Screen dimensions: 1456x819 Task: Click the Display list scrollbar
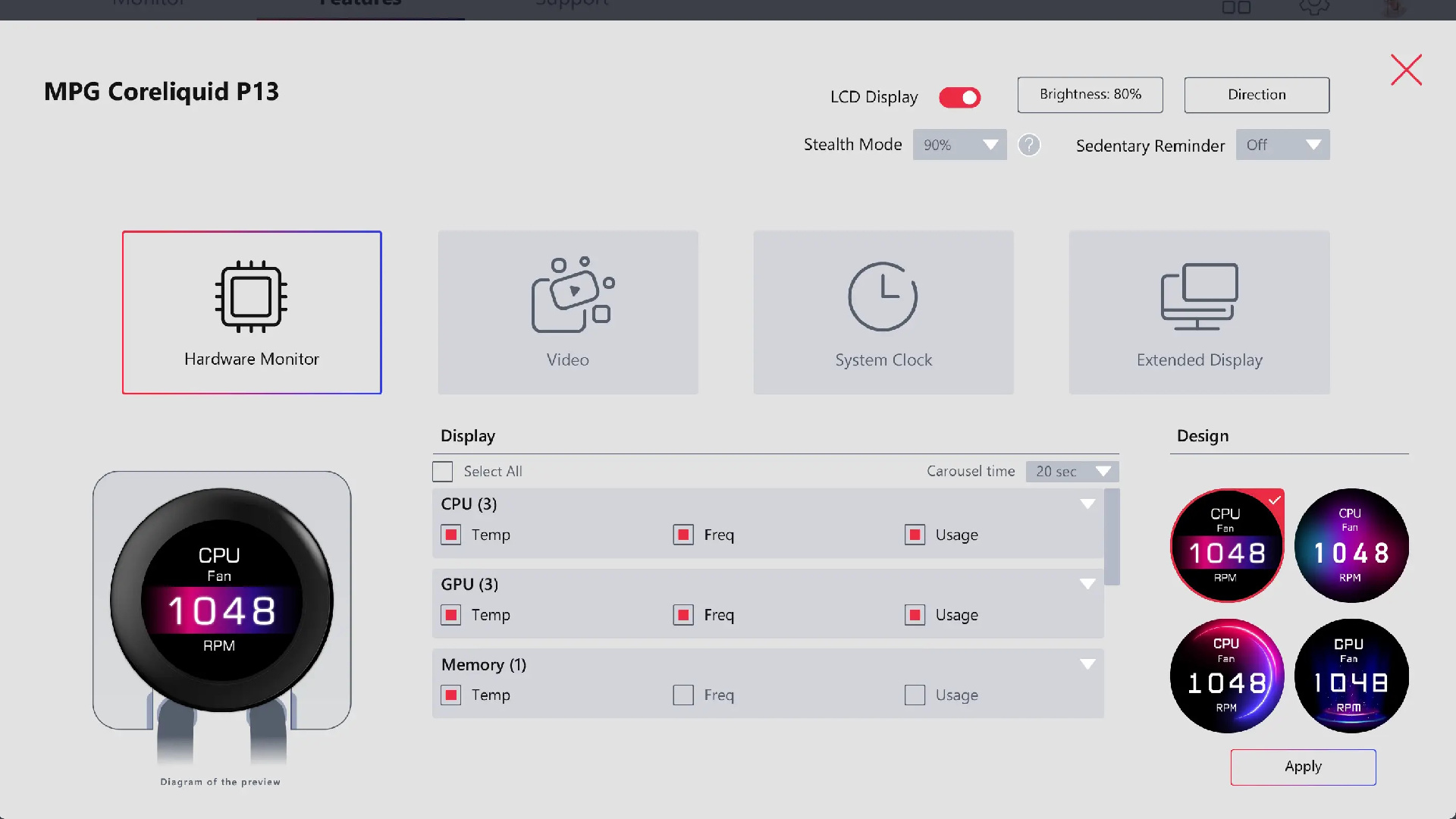click(1112, 537)
